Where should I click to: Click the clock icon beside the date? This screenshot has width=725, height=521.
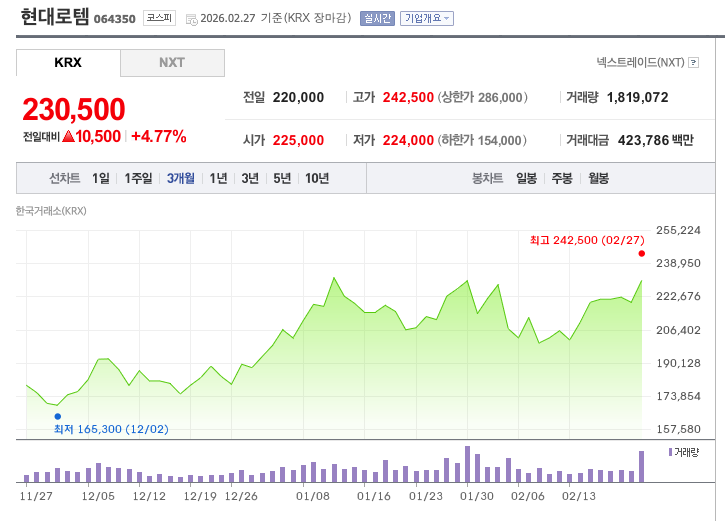coord(191,19)
